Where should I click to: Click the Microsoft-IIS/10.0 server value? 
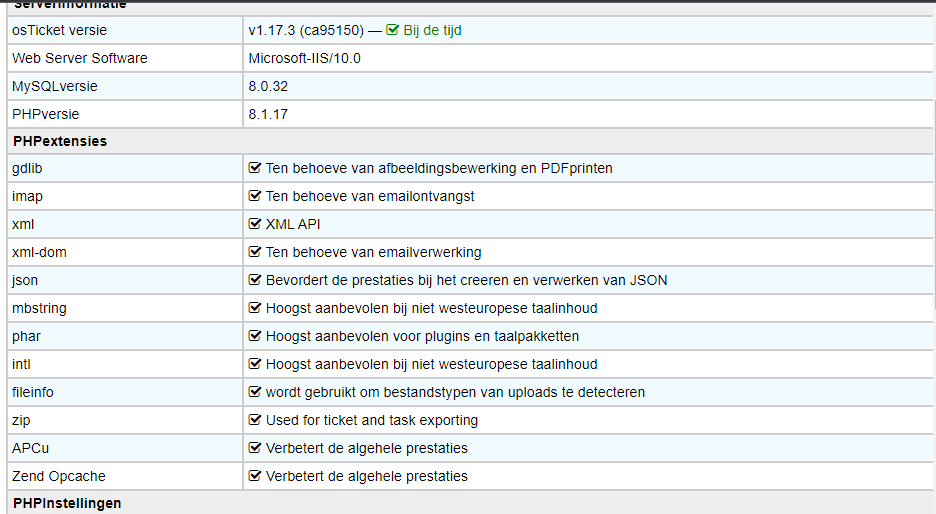click(304, 58)
